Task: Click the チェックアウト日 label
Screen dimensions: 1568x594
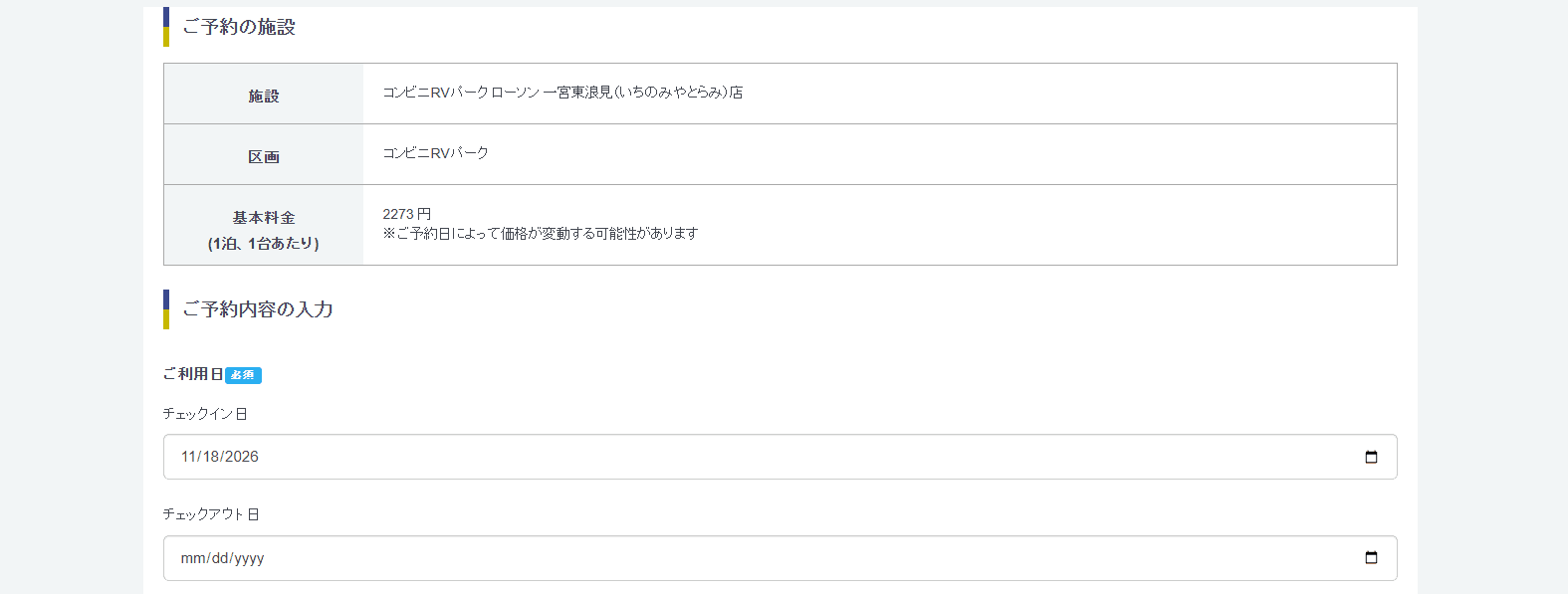Action: pos(211,514)
